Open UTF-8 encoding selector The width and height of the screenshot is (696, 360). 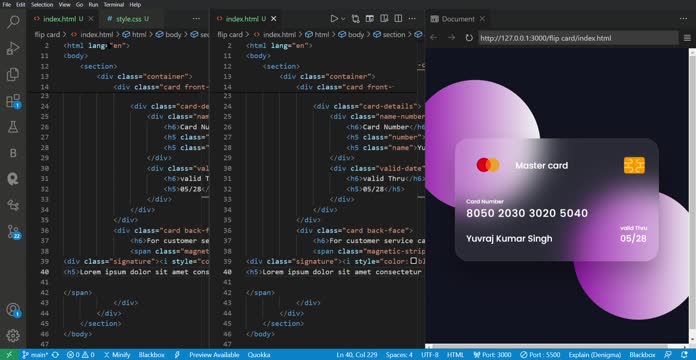click(429, 355)
